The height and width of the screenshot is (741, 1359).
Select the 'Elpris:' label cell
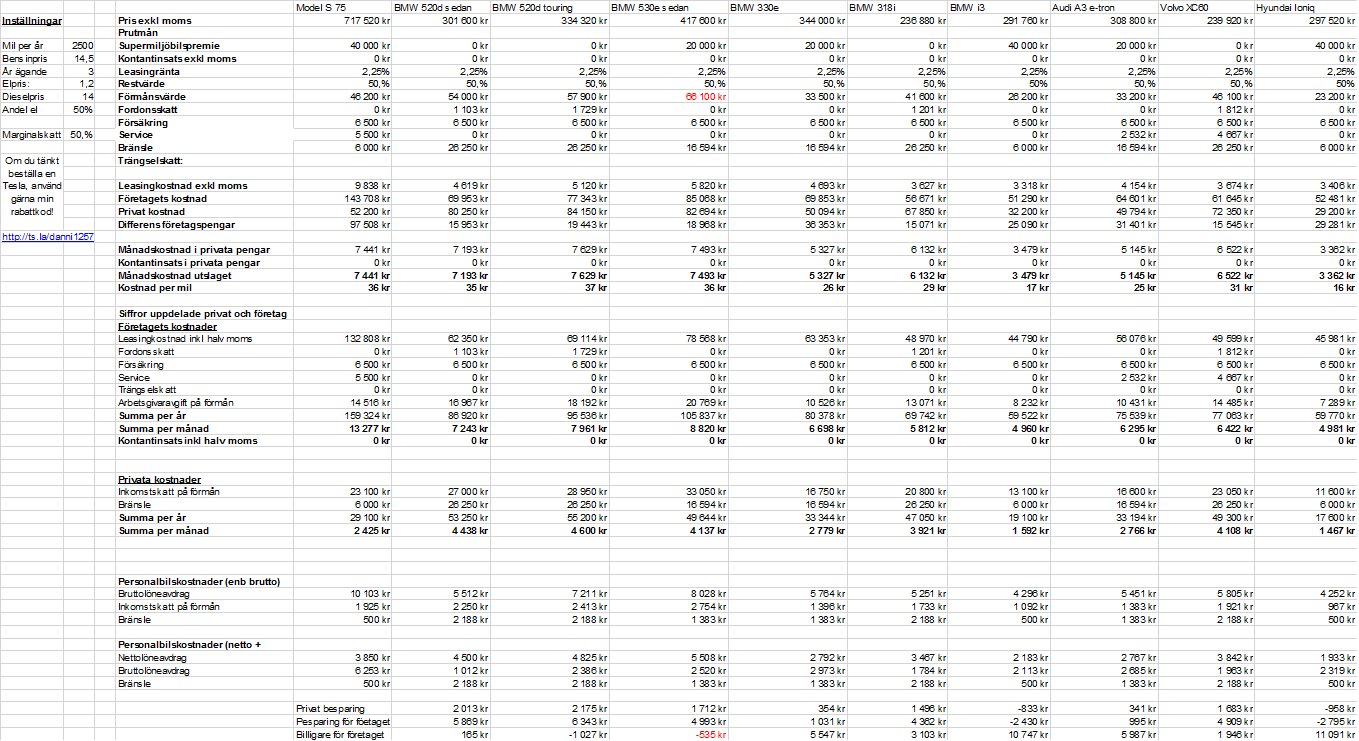pos(16,84)
